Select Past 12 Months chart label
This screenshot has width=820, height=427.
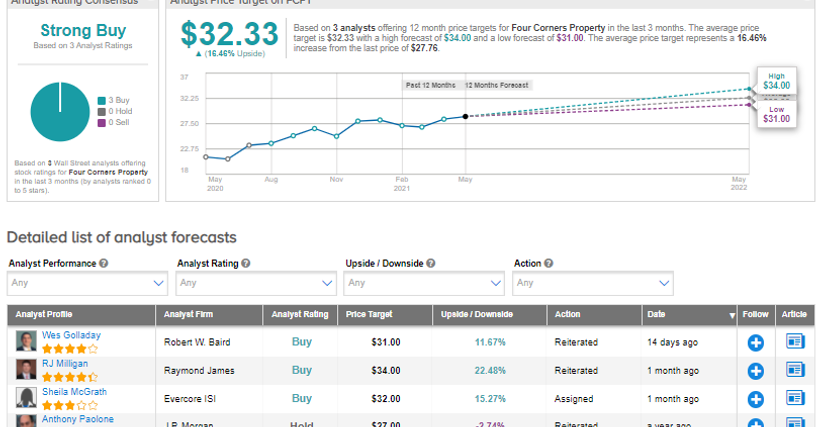coord(430,85)
